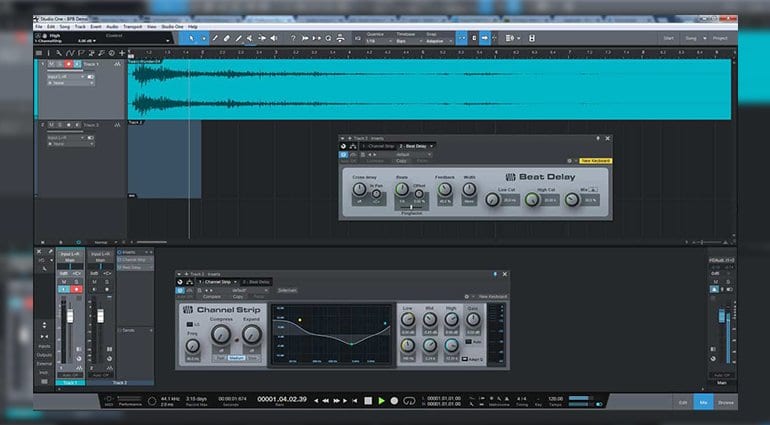
Task: Click the Record button in transport
Action: tap(394, 401)
